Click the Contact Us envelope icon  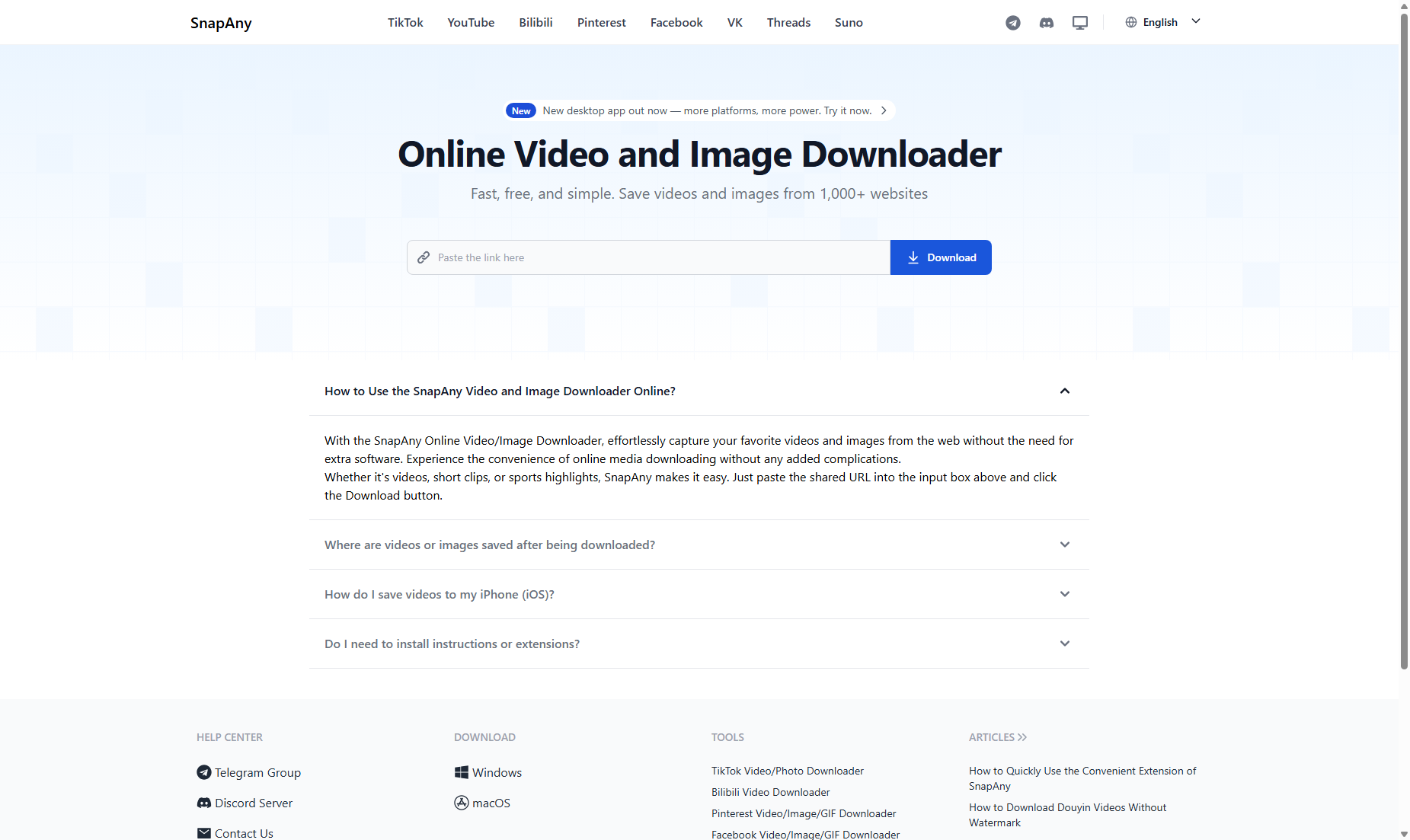tap(203, 833)
